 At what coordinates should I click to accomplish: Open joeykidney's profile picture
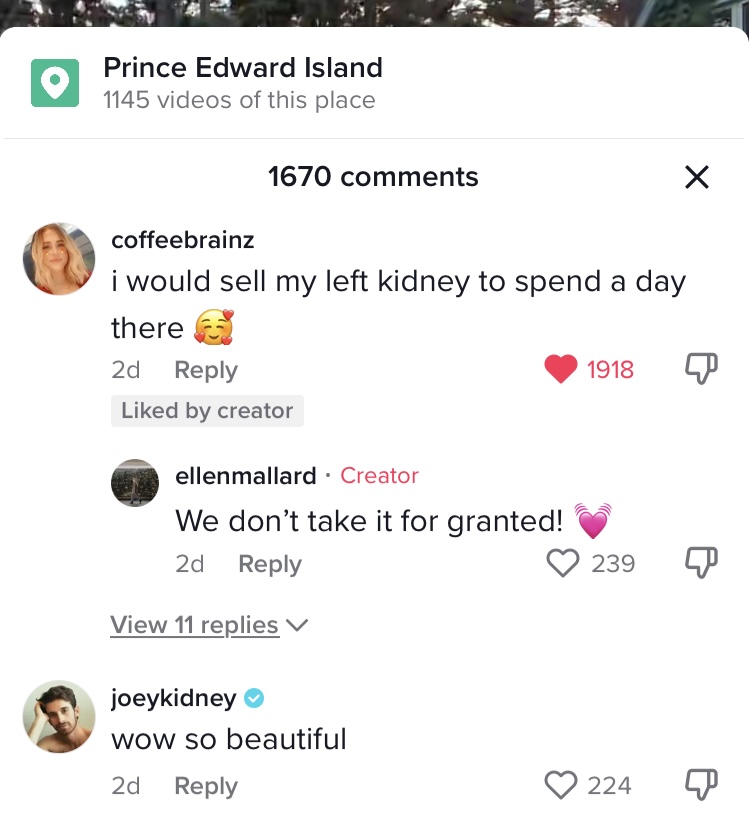[59, 716]
